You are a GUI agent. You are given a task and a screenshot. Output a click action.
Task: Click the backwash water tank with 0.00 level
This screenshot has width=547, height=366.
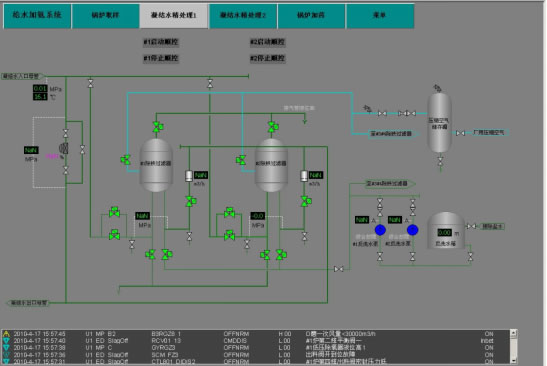[x=446, y=231]
